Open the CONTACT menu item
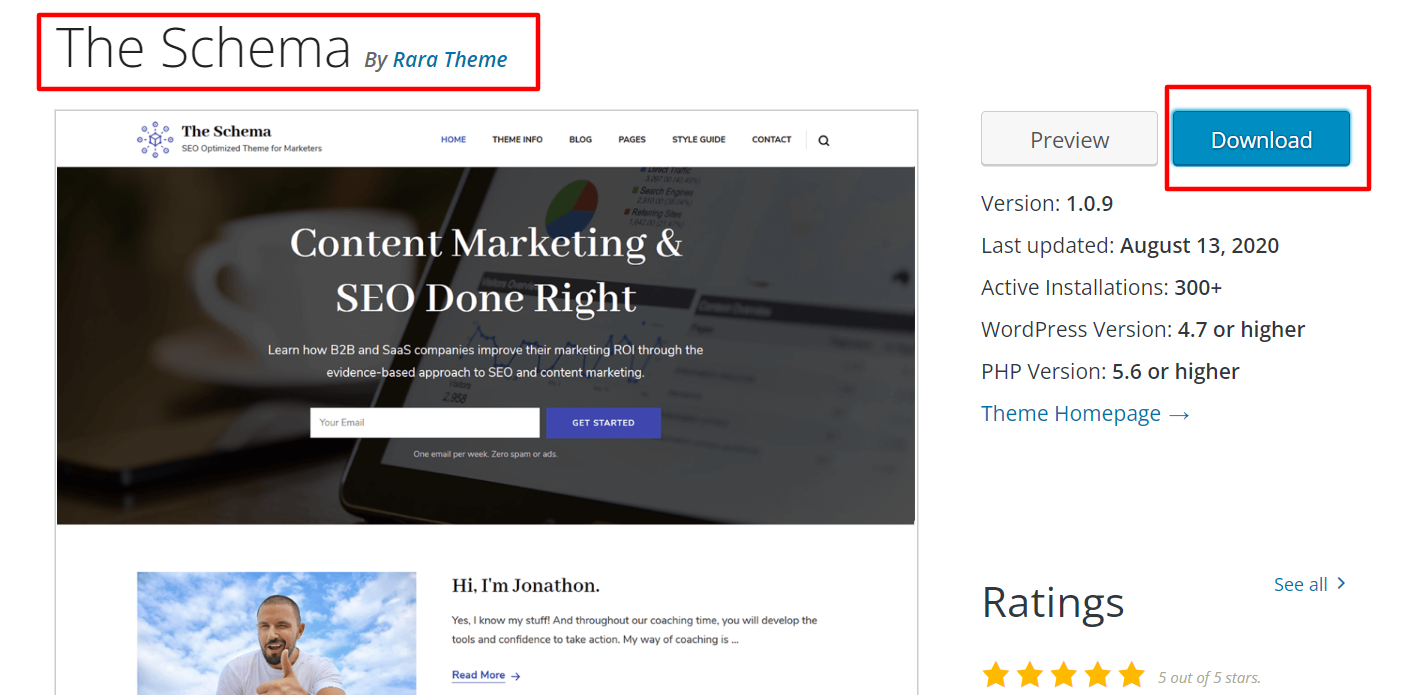Viewport: 1402px width, 695px height. tap(771, 139)
